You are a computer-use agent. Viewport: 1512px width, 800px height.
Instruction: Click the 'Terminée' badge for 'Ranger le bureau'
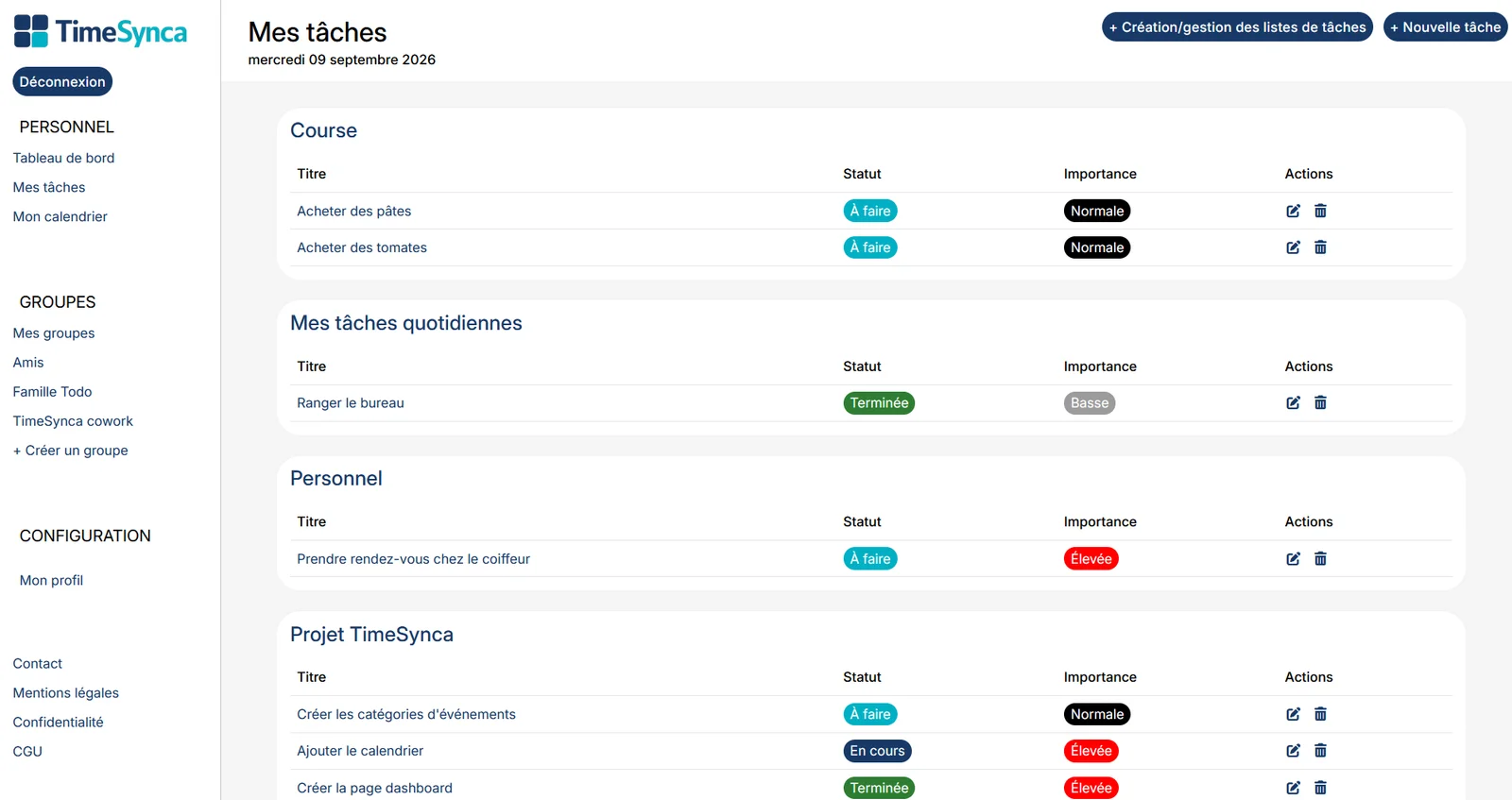click(879, 403)
